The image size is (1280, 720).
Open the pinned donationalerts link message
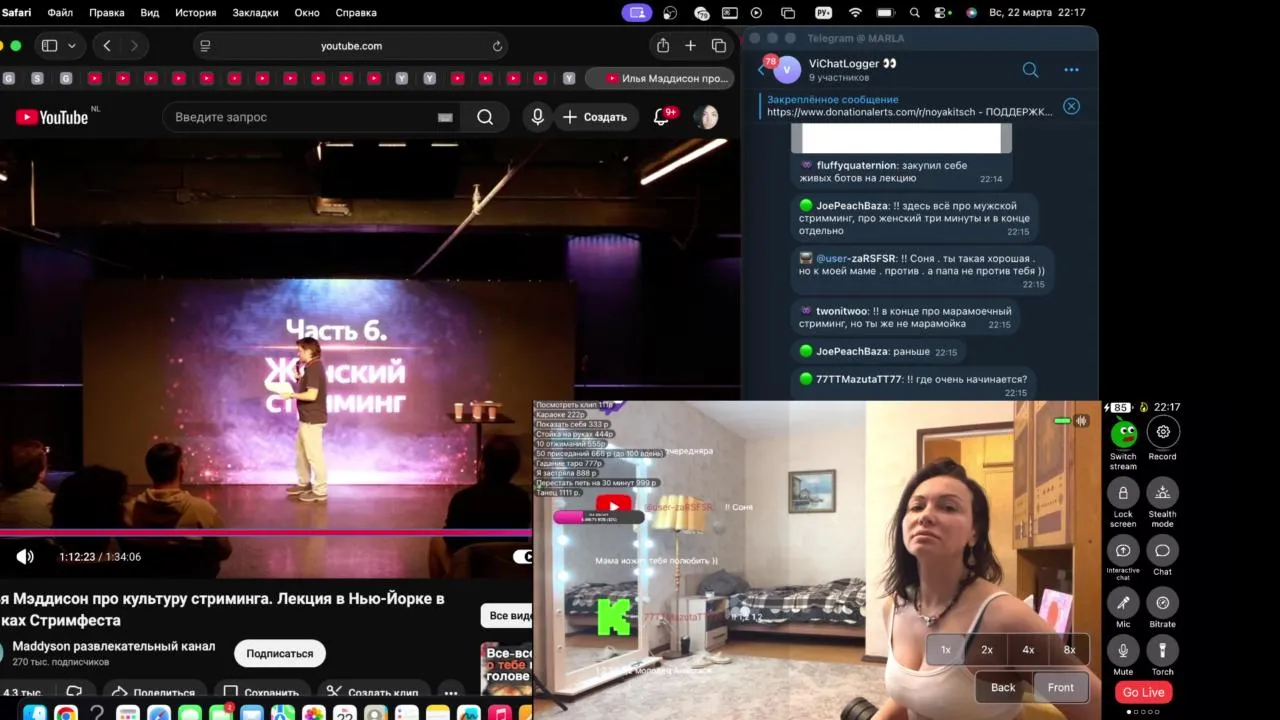(909, 106)
